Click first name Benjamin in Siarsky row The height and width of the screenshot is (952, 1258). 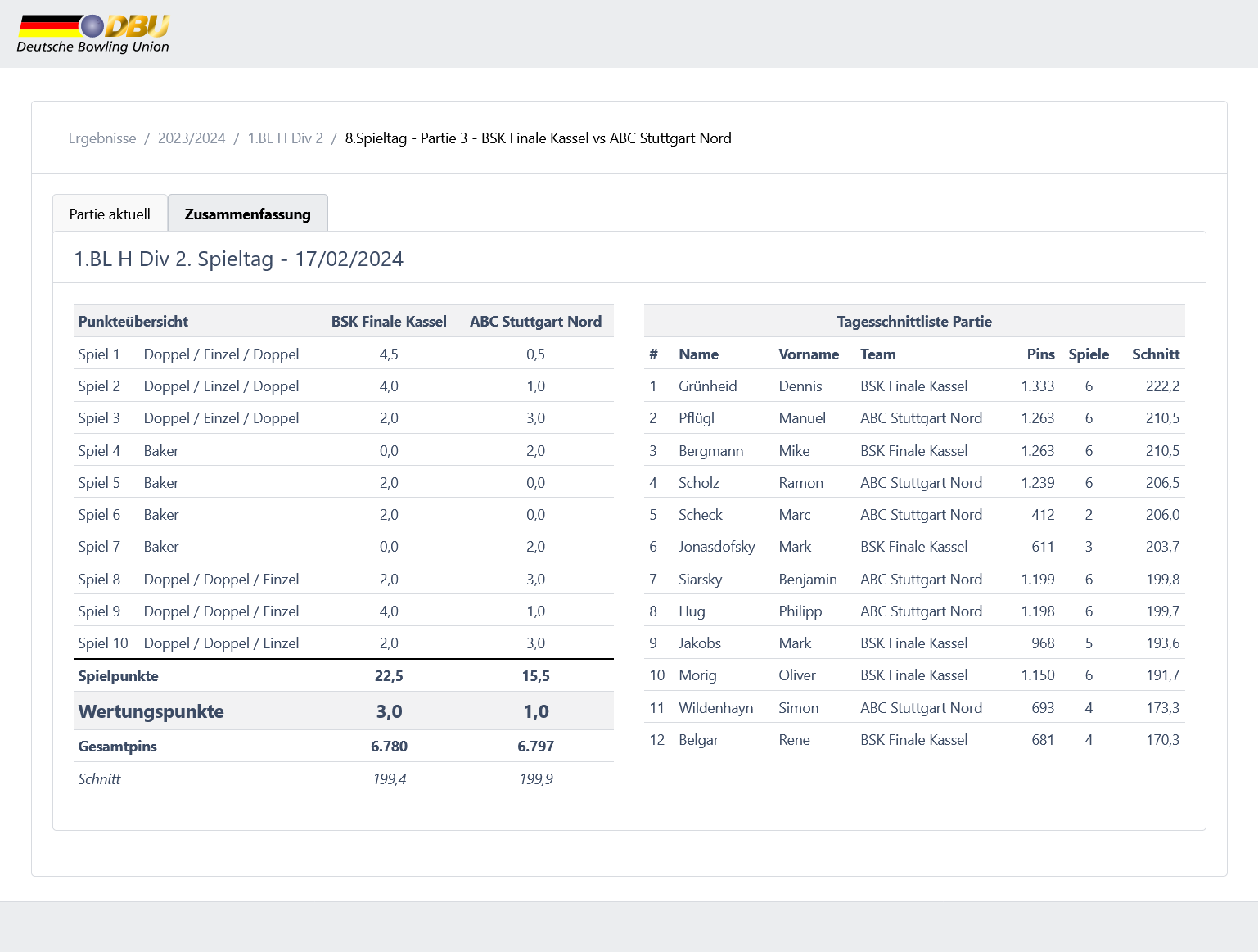click(x=808, y=580)
